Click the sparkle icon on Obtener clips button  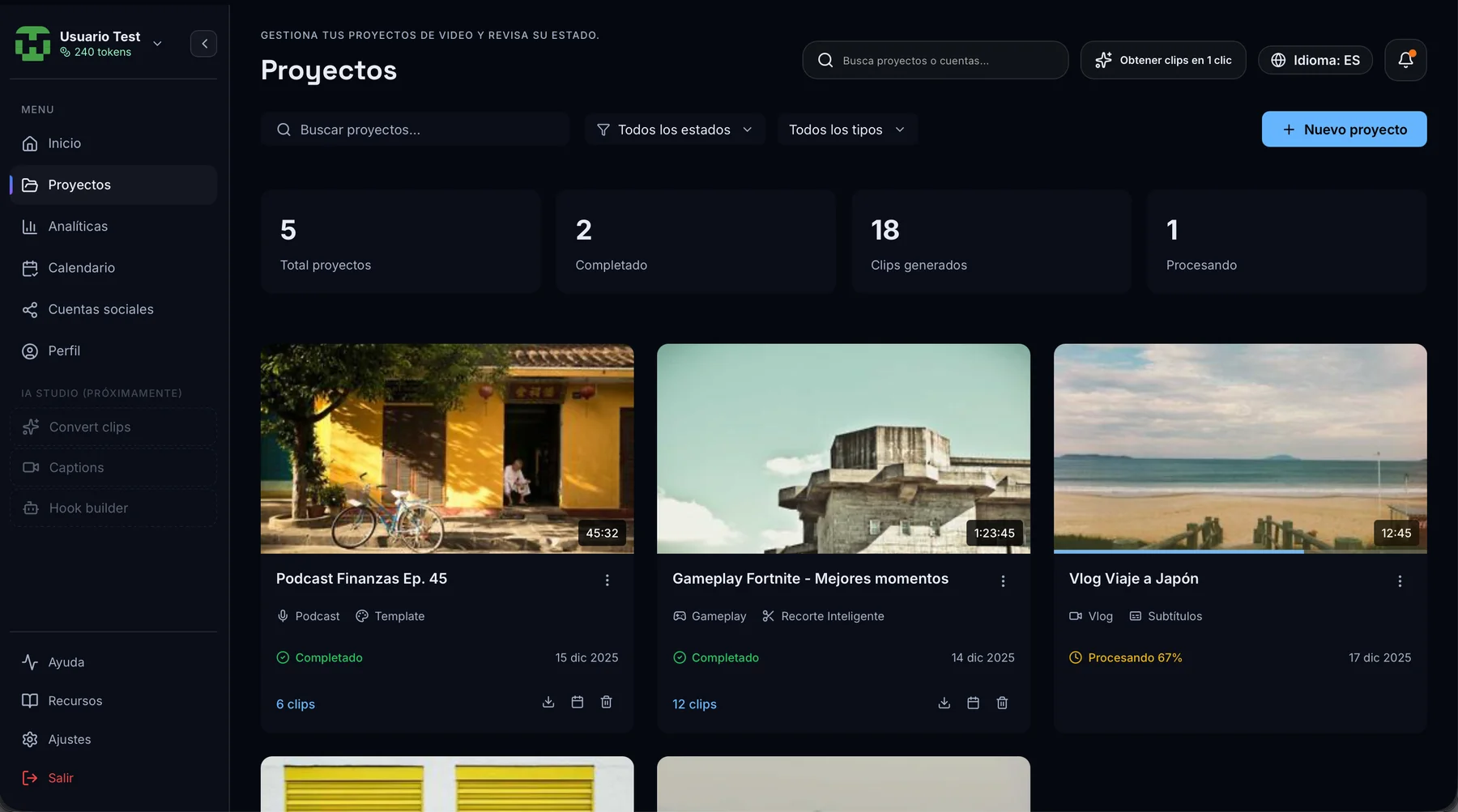1103,60
